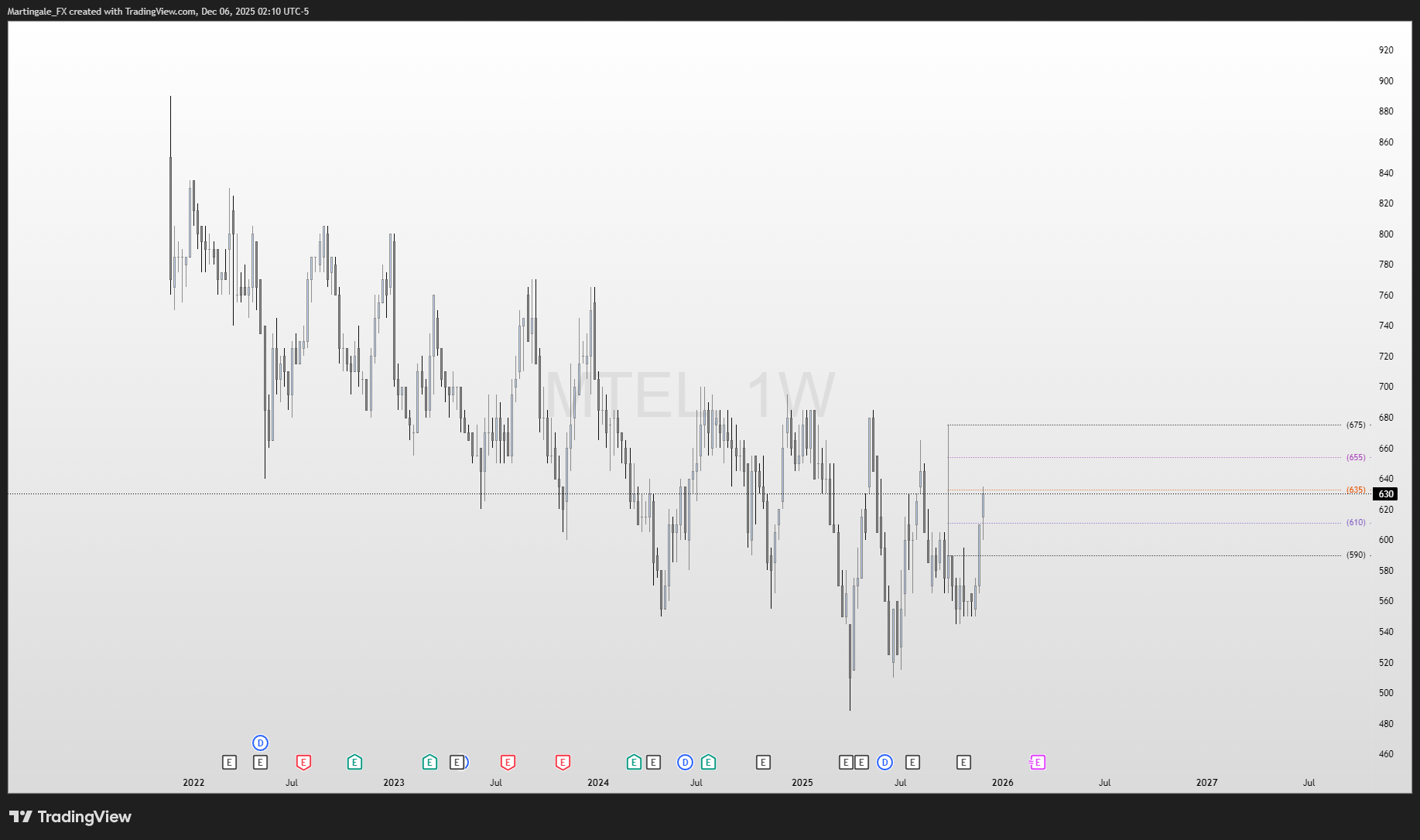This screenshot has width=1420, height=840.
Task: Click the 700 price axis value
Action: coord(1386,387)
